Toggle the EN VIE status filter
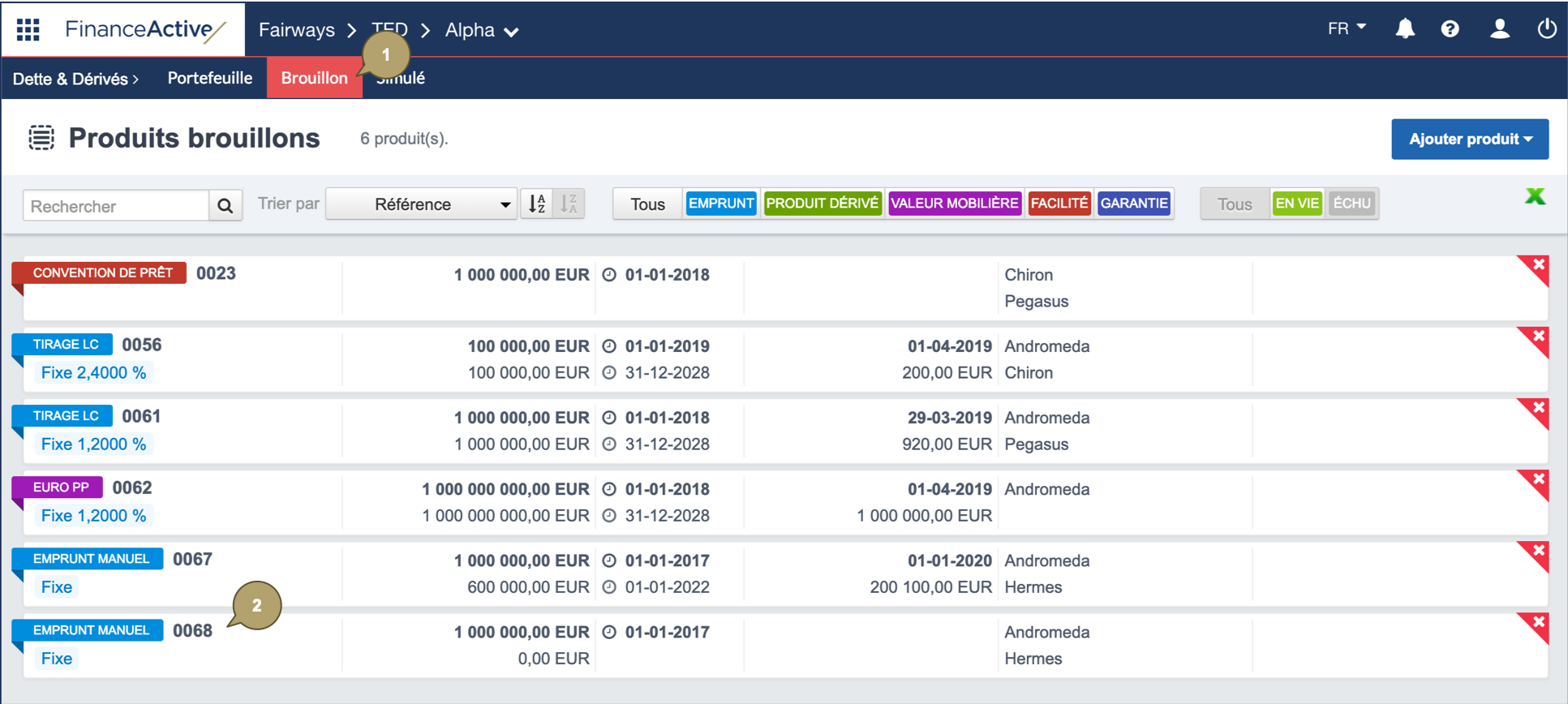This screenshot has height=704, width=1568. point(1296,204)
